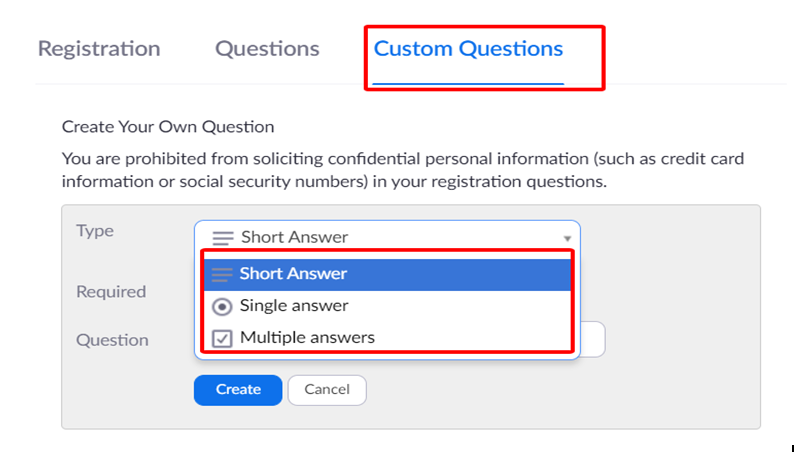Click the lines icon in the Type field
800x452 pixels.
tap(222, 238)
